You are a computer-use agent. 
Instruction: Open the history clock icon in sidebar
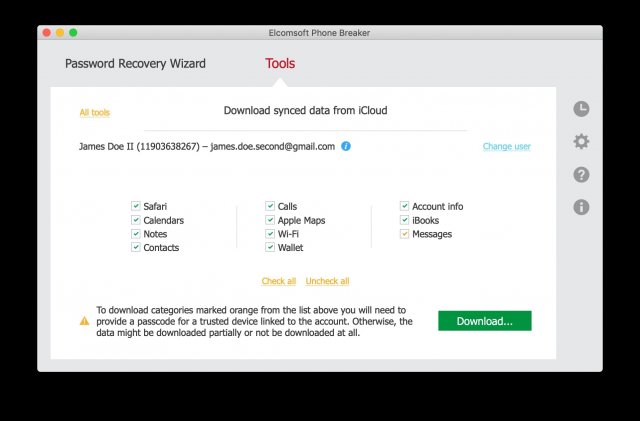click(581, 109)
